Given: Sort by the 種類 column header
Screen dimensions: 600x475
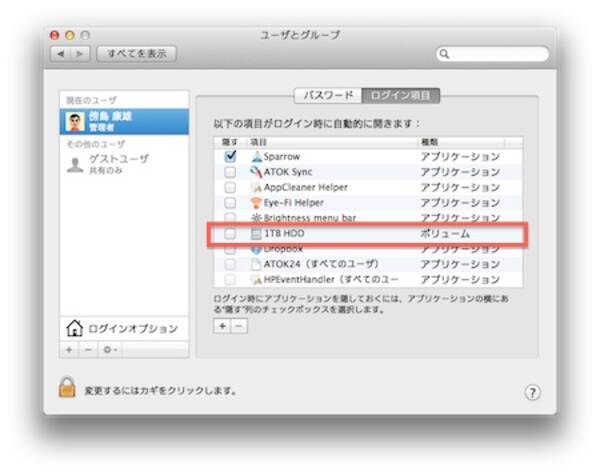Looking at the screenshot, I should (x=461, y=142).
